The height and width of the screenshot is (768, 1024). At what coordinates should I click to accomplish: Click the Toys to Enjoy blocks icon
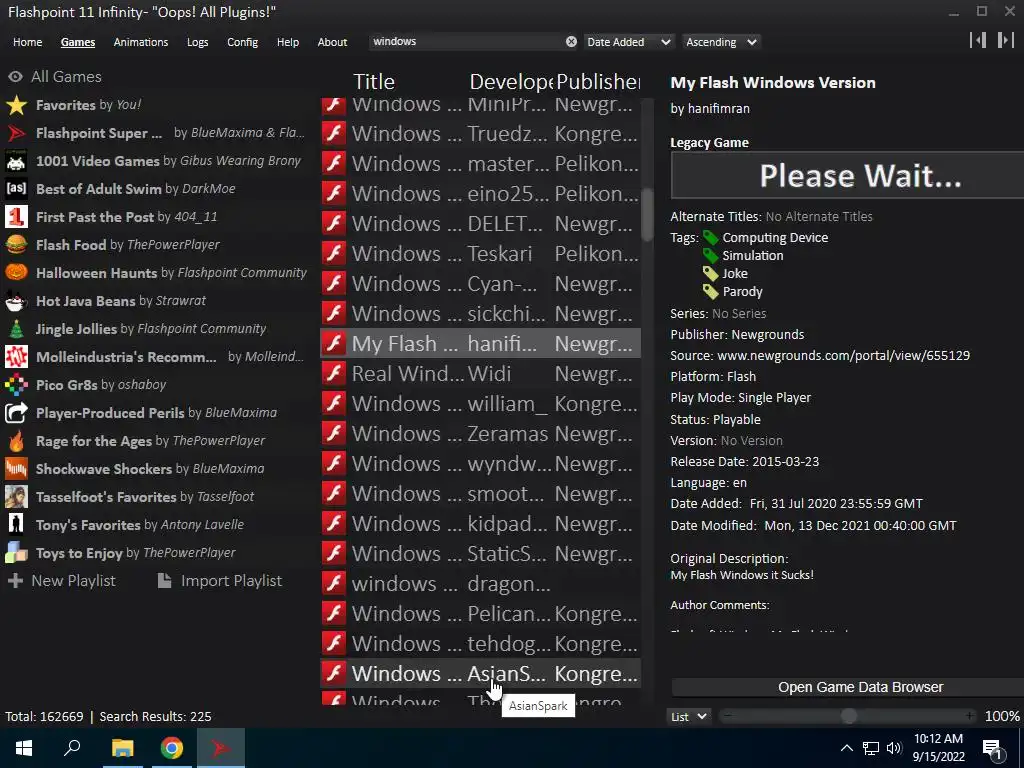tap(16, 553)
